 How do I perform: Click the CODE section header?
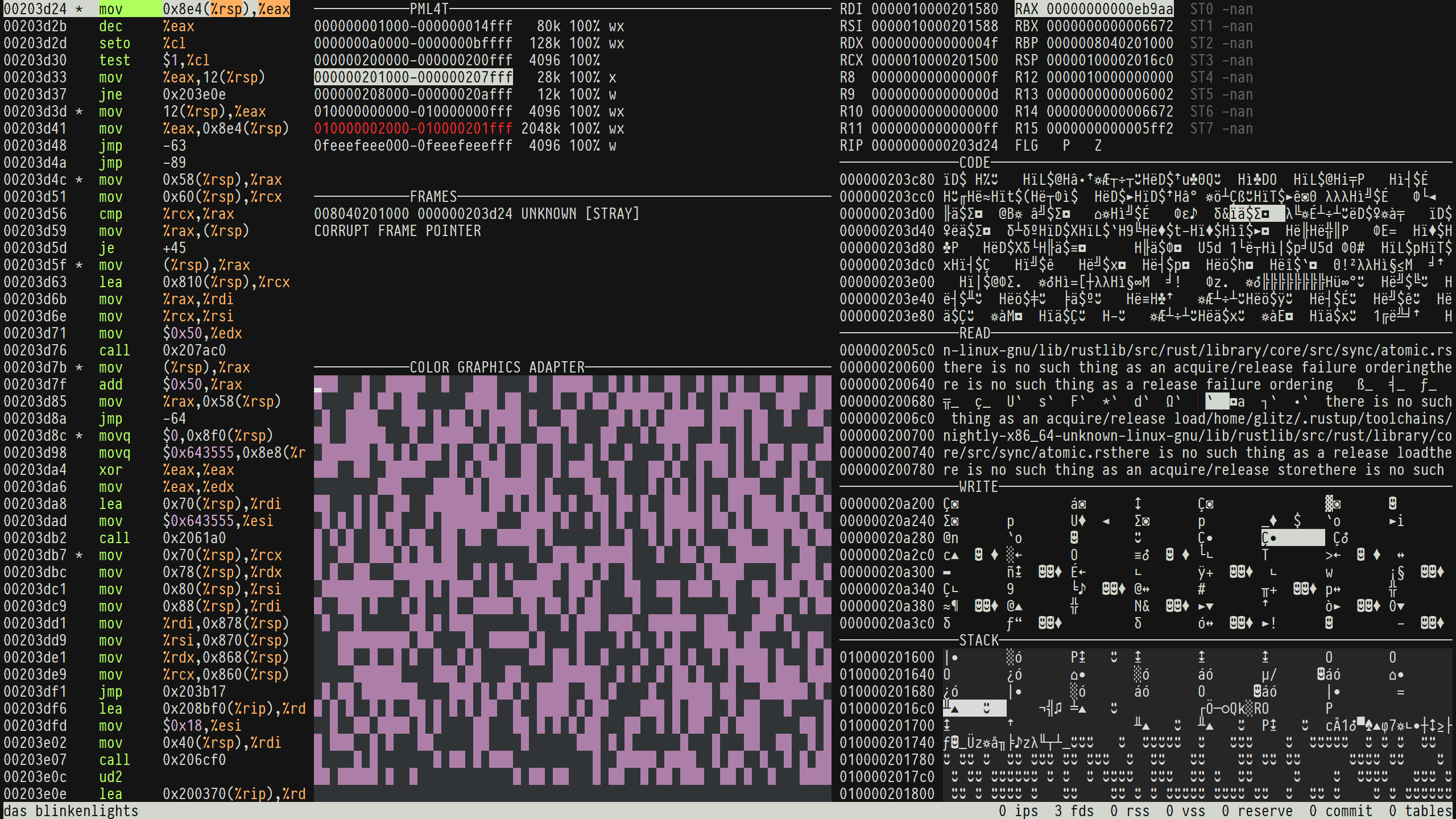974,163
